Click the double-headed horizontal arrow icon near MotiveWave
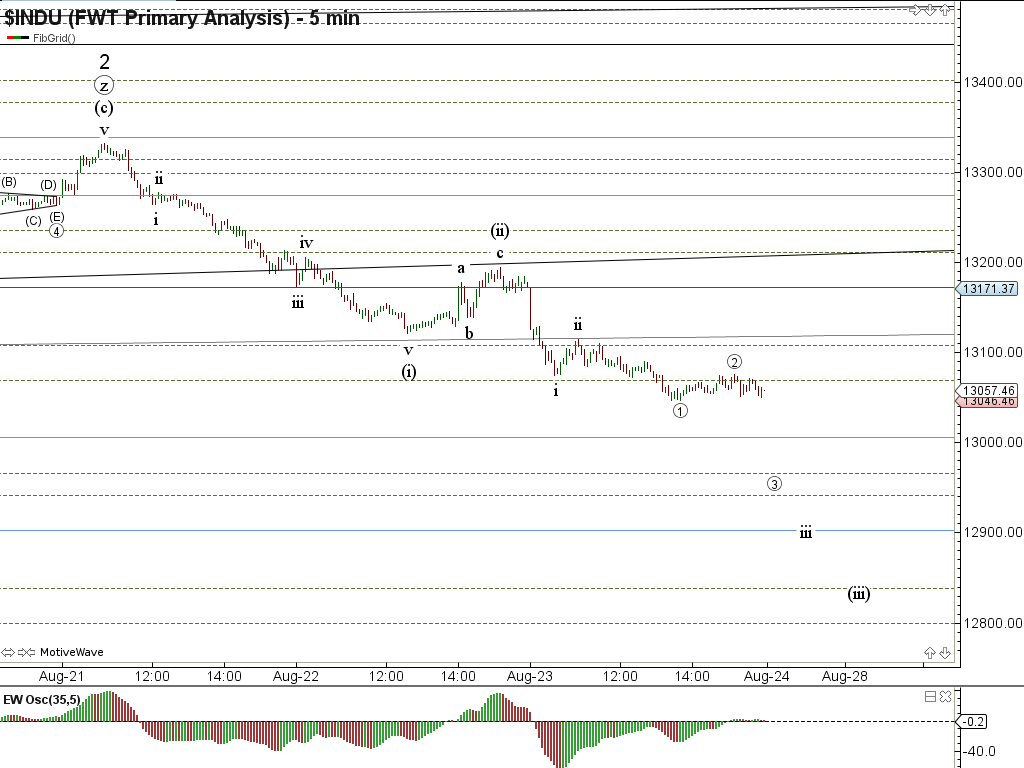The width and height of the screenshot is (1024, 768). point(9,652)
